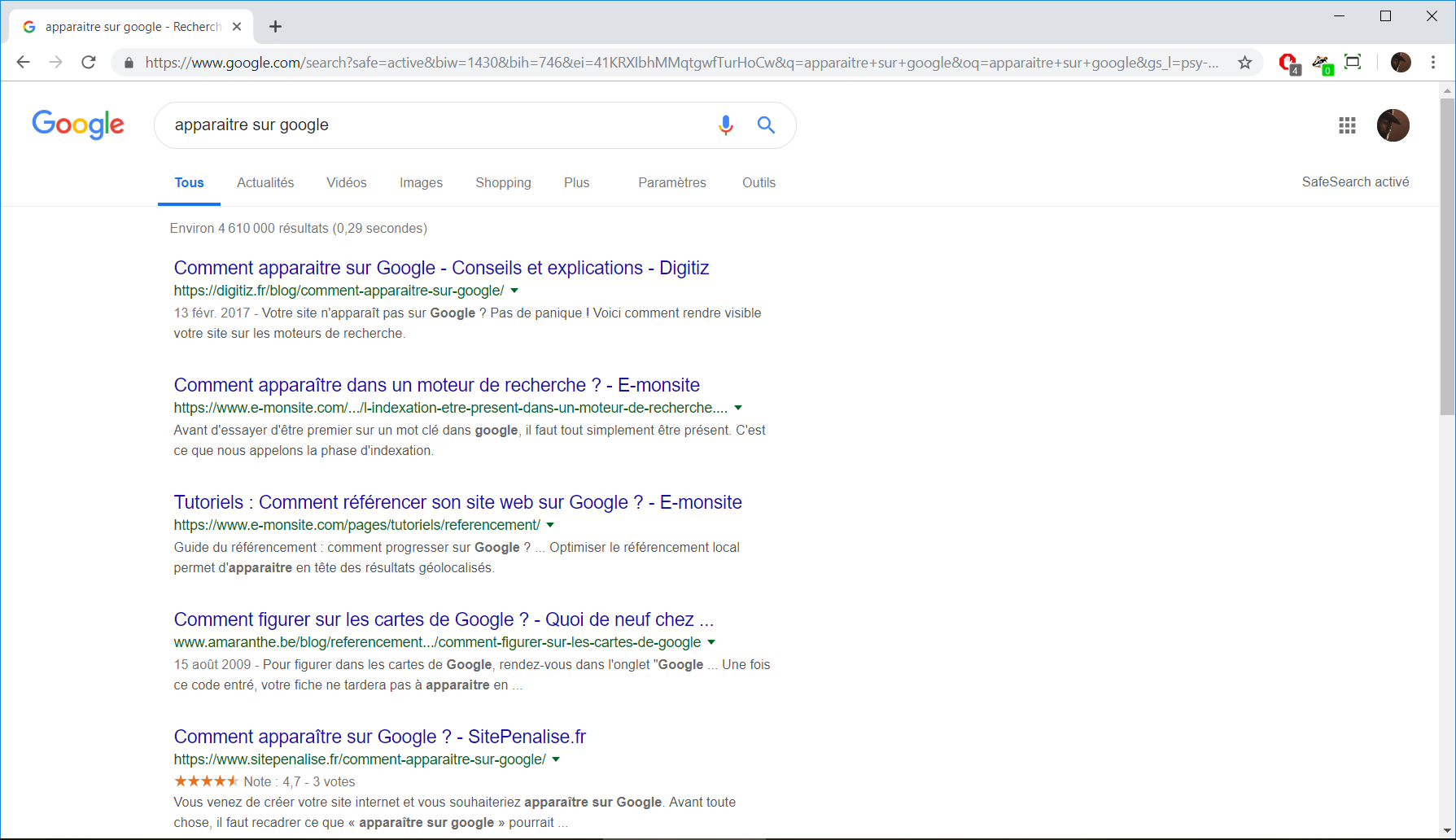Viewport: 1456px width, 840px height.
Task: Maximize the Chrome window
Action: pyautogui.click(x=1385, y=15)
